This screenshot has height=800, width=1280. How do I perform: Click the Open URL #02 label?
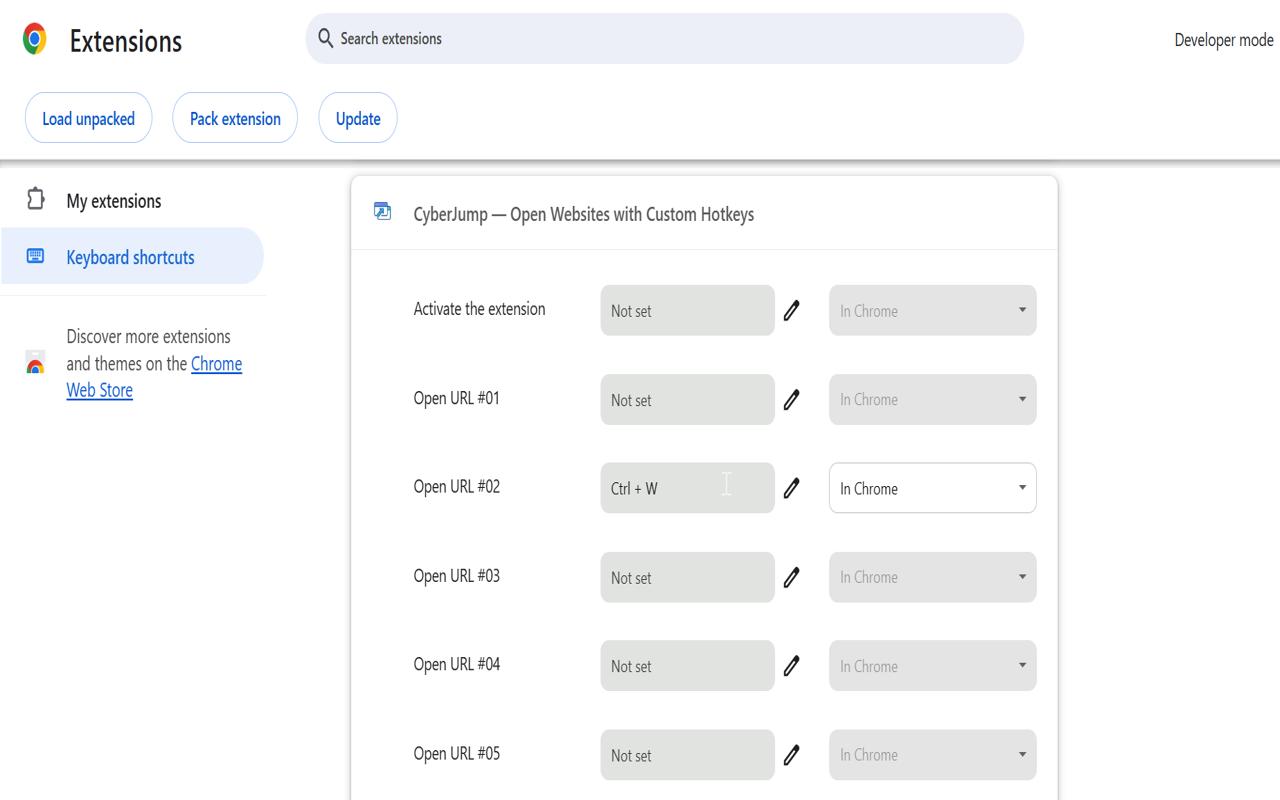[457, 487]
